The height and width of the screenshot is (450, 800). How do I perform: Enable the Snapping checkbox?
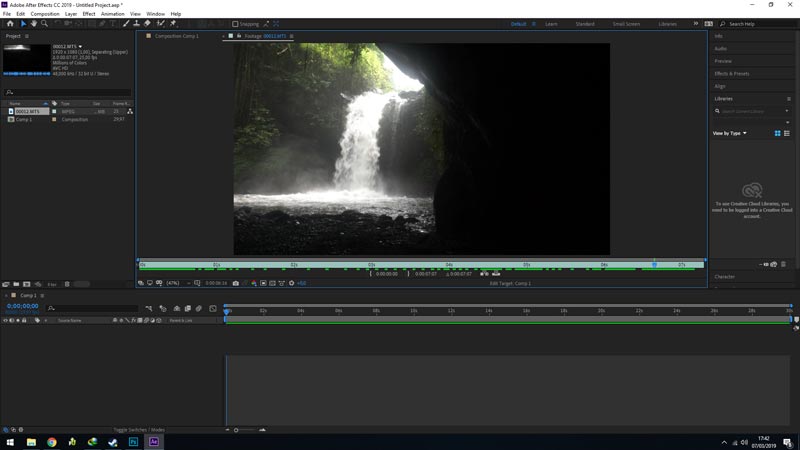pos(235,24)
